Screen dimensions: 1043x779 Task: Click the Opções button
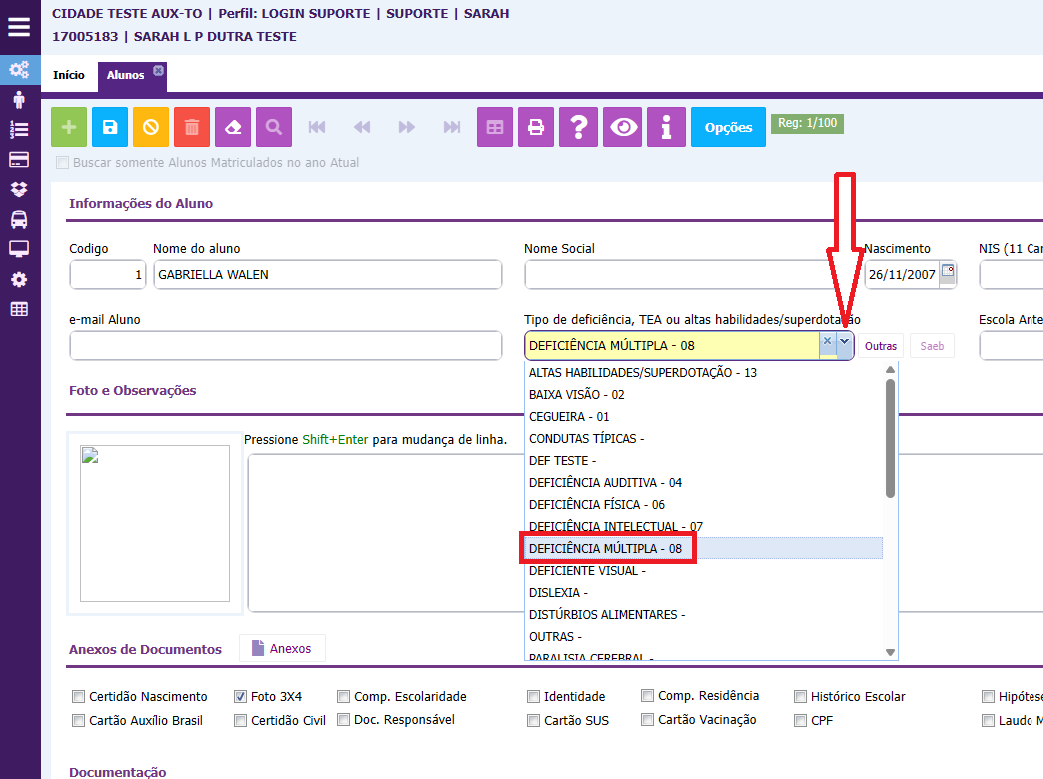(x=728, y=127)
